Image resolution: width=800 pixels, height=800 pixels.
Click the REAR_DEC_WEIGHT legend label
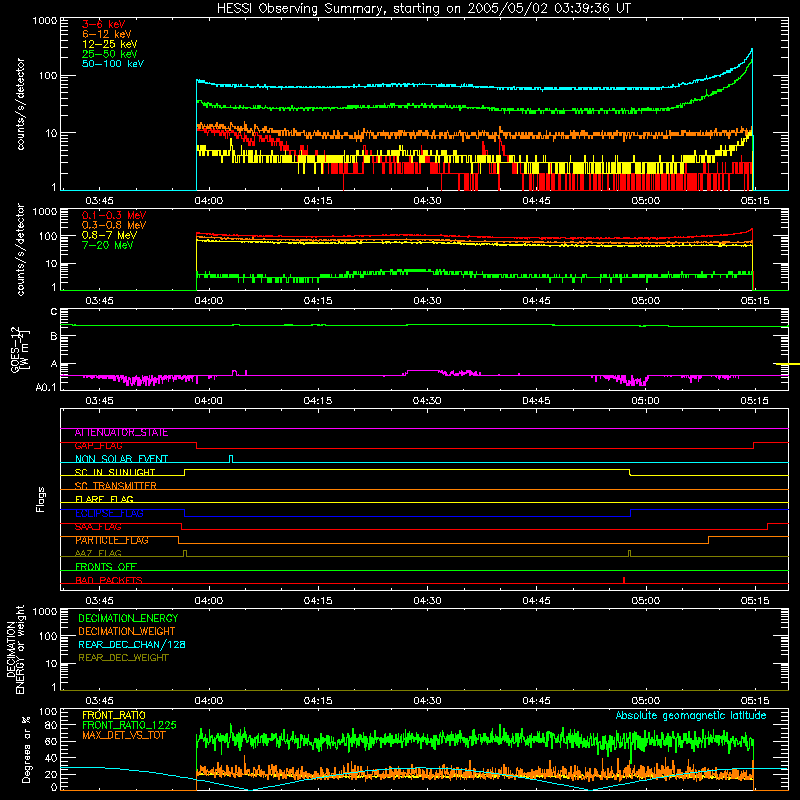[x=123, y=658]
